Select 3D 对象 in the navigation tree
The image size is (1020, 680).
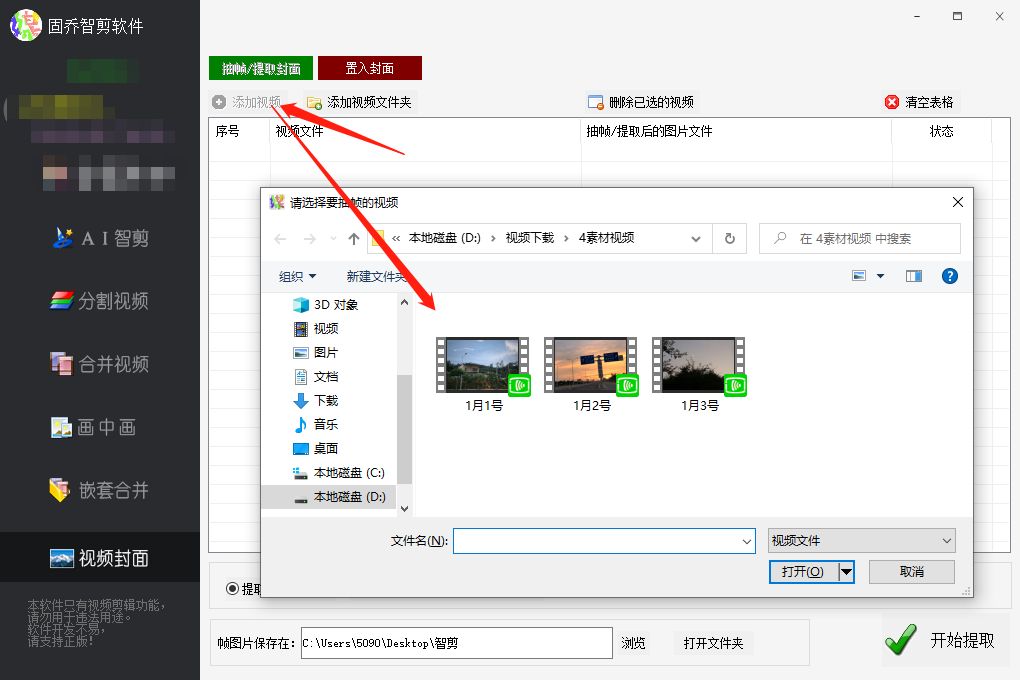[328, 305]
